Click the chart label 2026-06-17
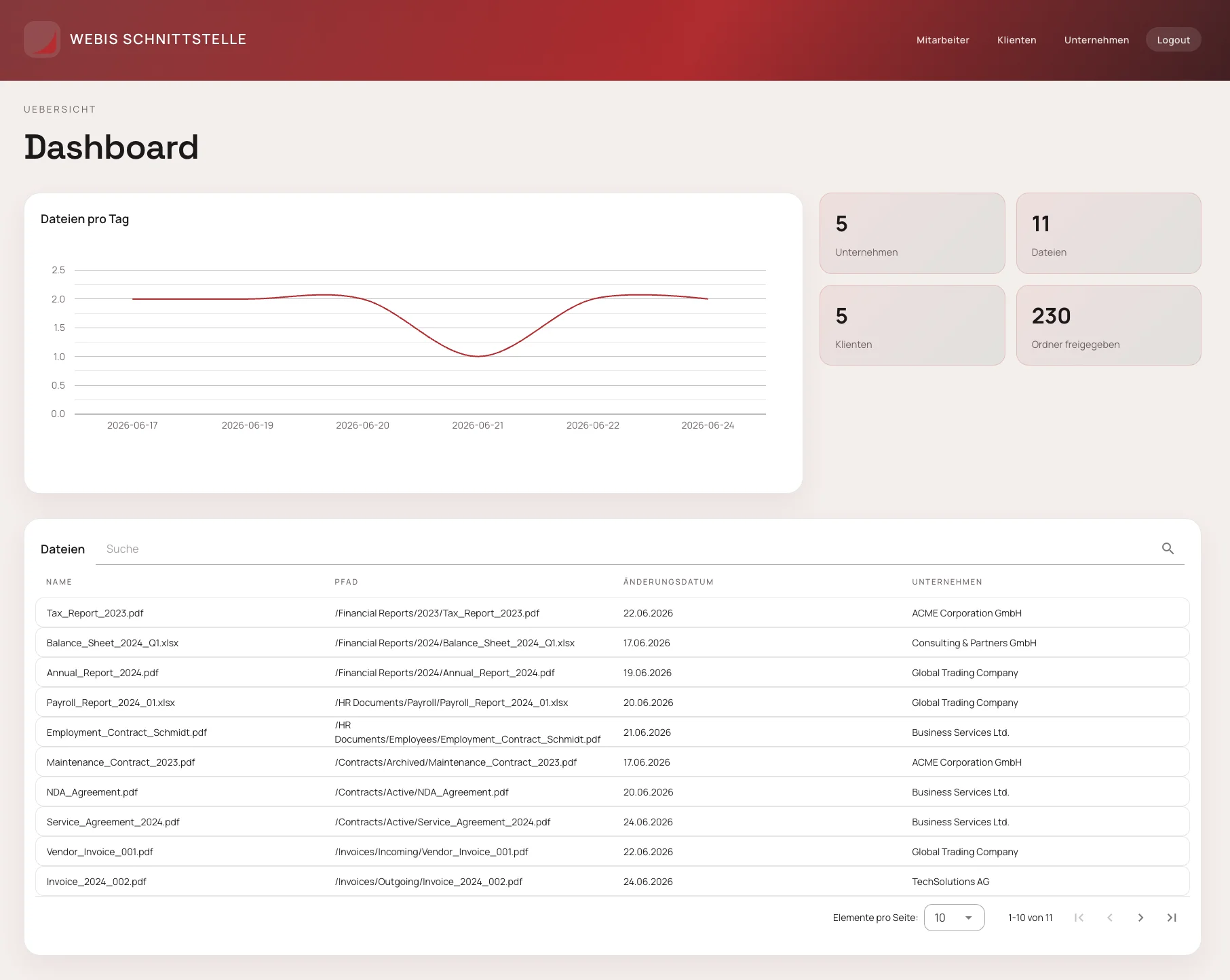The image size is (1230, 980). click(x=132, y=425)
